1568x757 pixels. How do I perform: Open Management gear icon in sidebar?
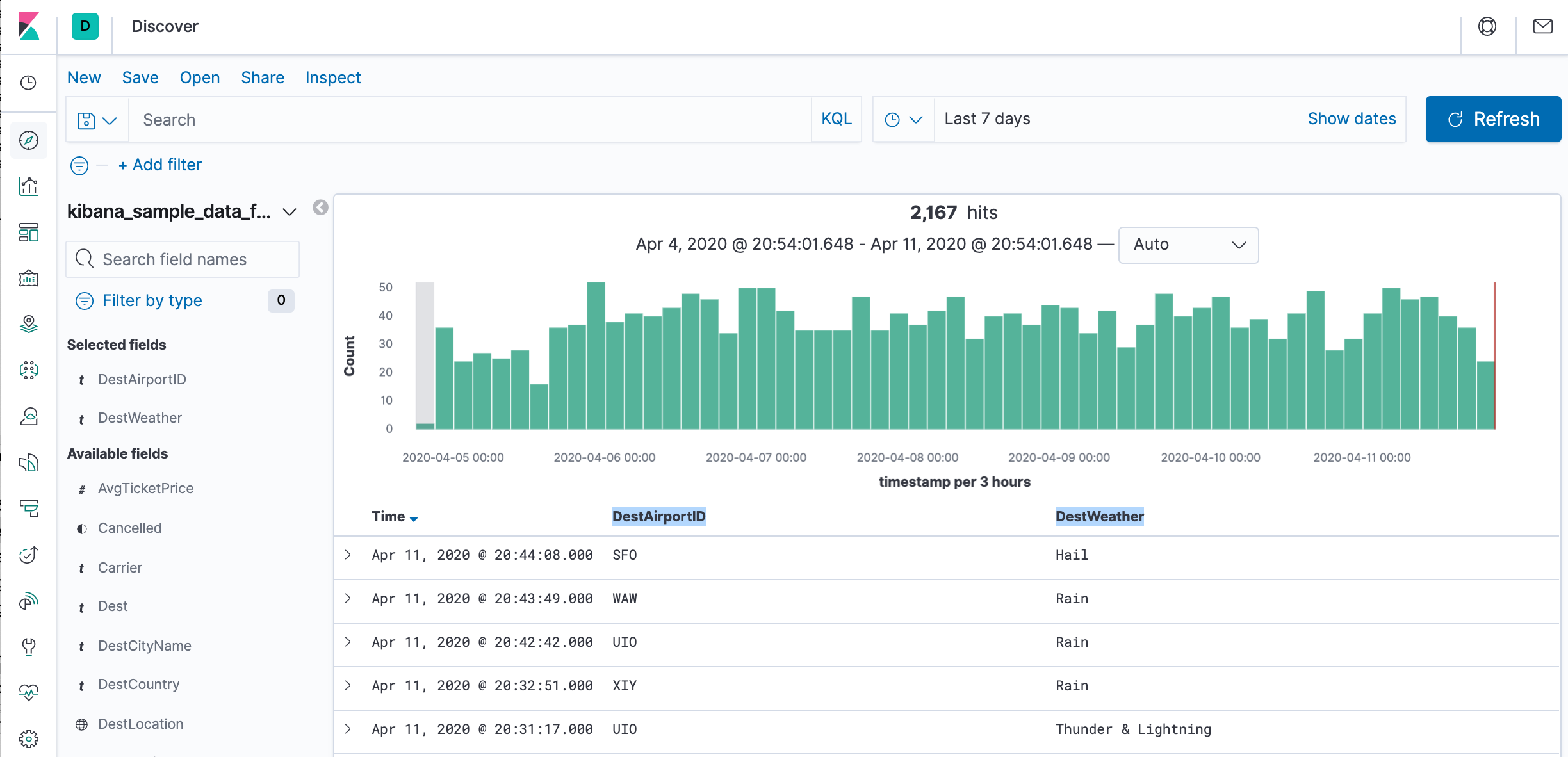pyautogui.click(x=29, y=738)
